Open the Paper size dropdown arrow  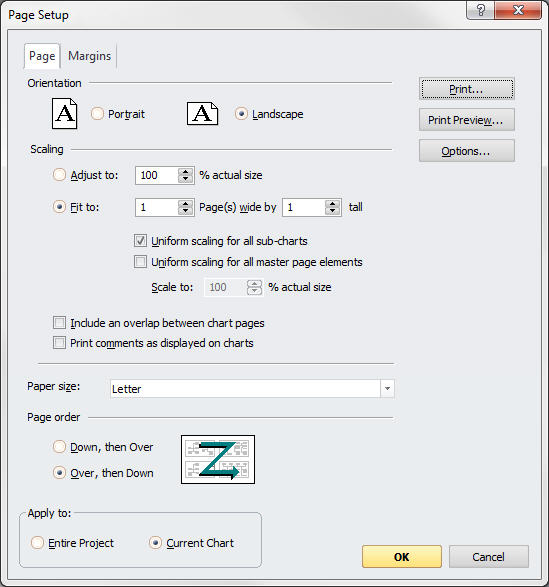pos(387,389)
